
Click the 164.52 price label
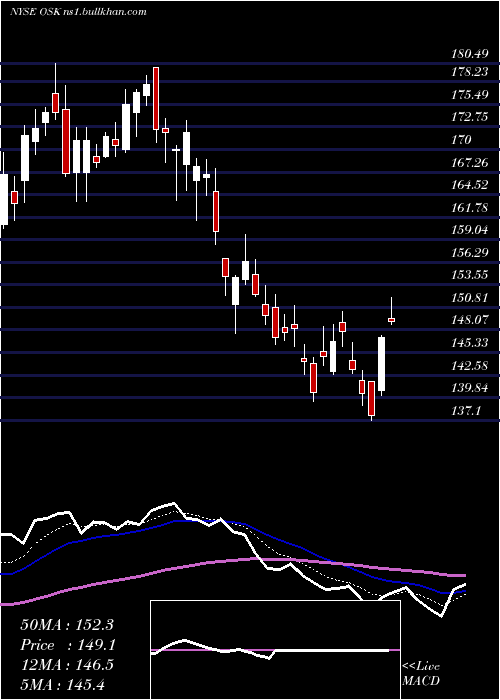pyautogui.click(x=470, y=185)
